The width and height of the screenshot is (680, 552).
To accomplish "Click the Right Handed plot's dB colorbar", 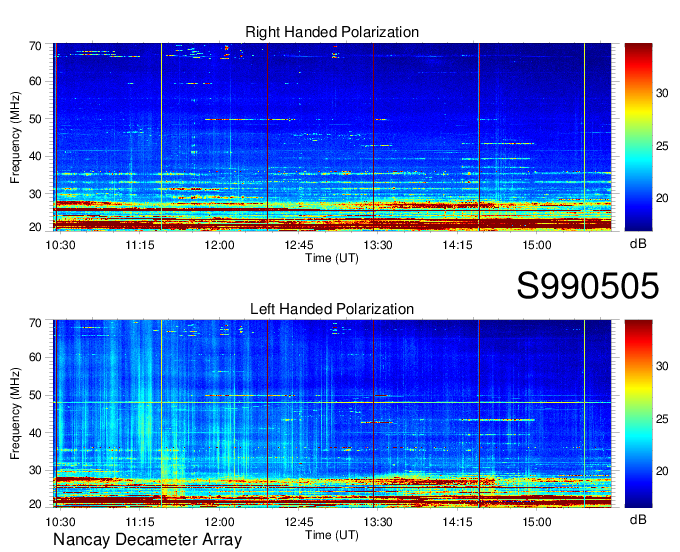I will 638,137.
